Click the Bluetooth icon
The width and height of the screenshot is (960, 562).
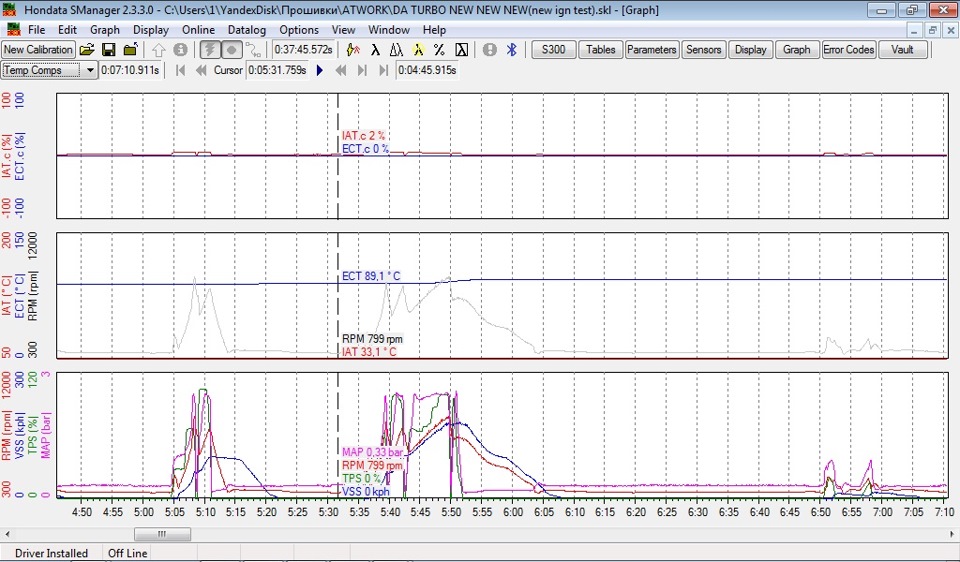pos(512,50)
